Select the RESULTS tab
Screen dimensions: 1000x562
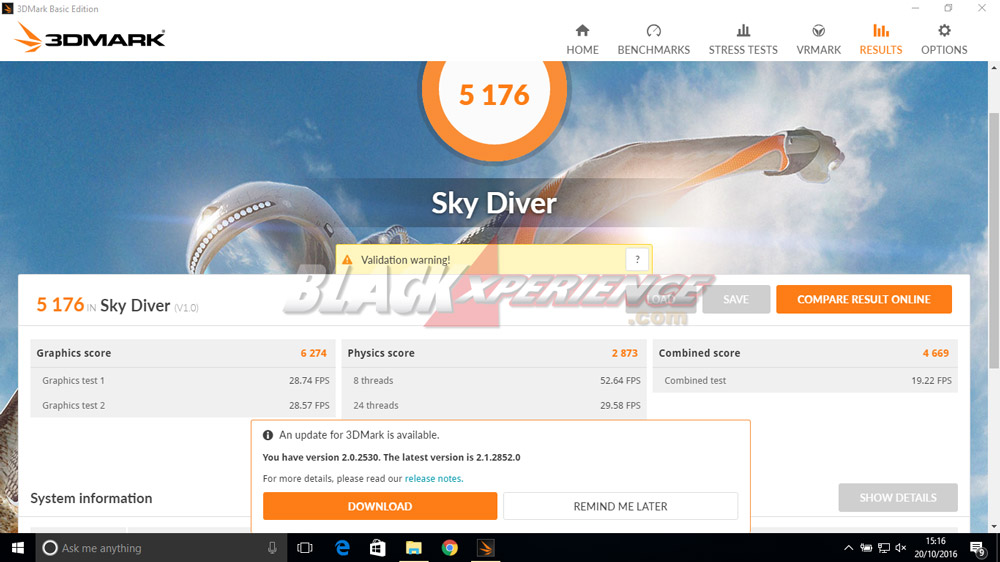tap(880, 39)
